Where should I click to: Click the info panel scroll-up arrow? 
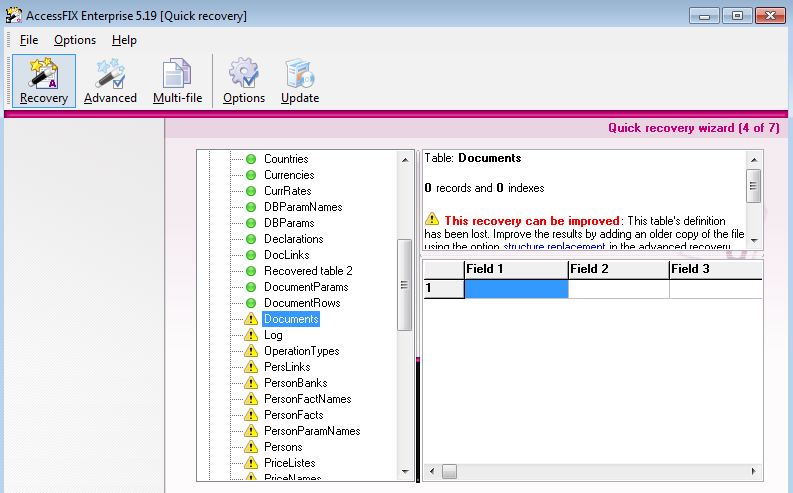tap(754, 160)
